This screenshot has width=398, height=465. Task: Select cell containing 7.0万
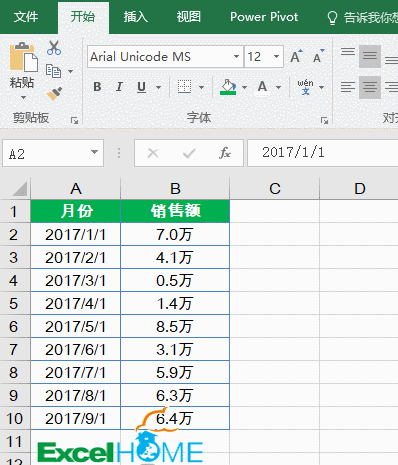click(x=175, y=234)
